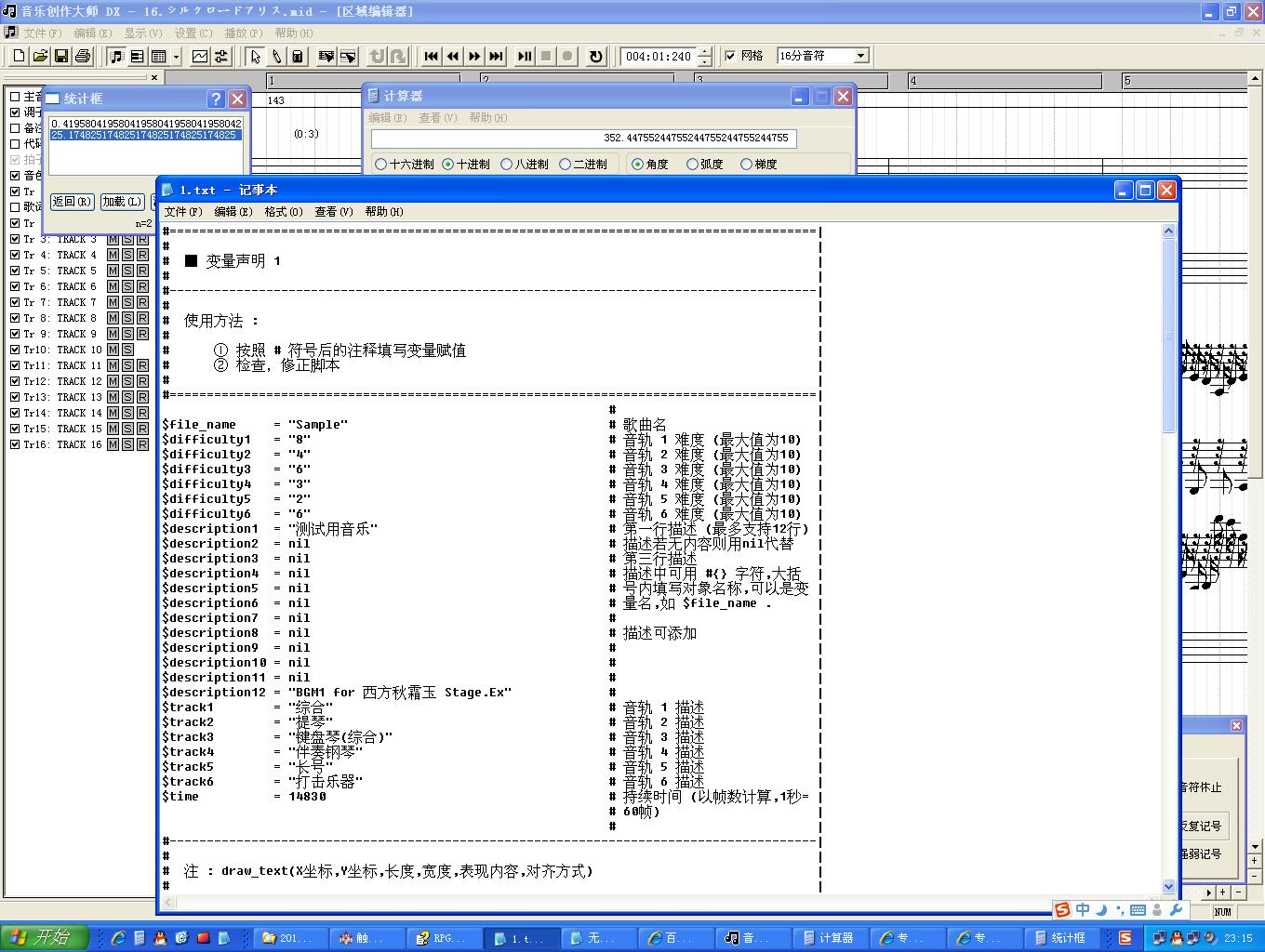Open a file with the folder icon
This screenshot has width=1265, height=952.
[x=40, y=57]
